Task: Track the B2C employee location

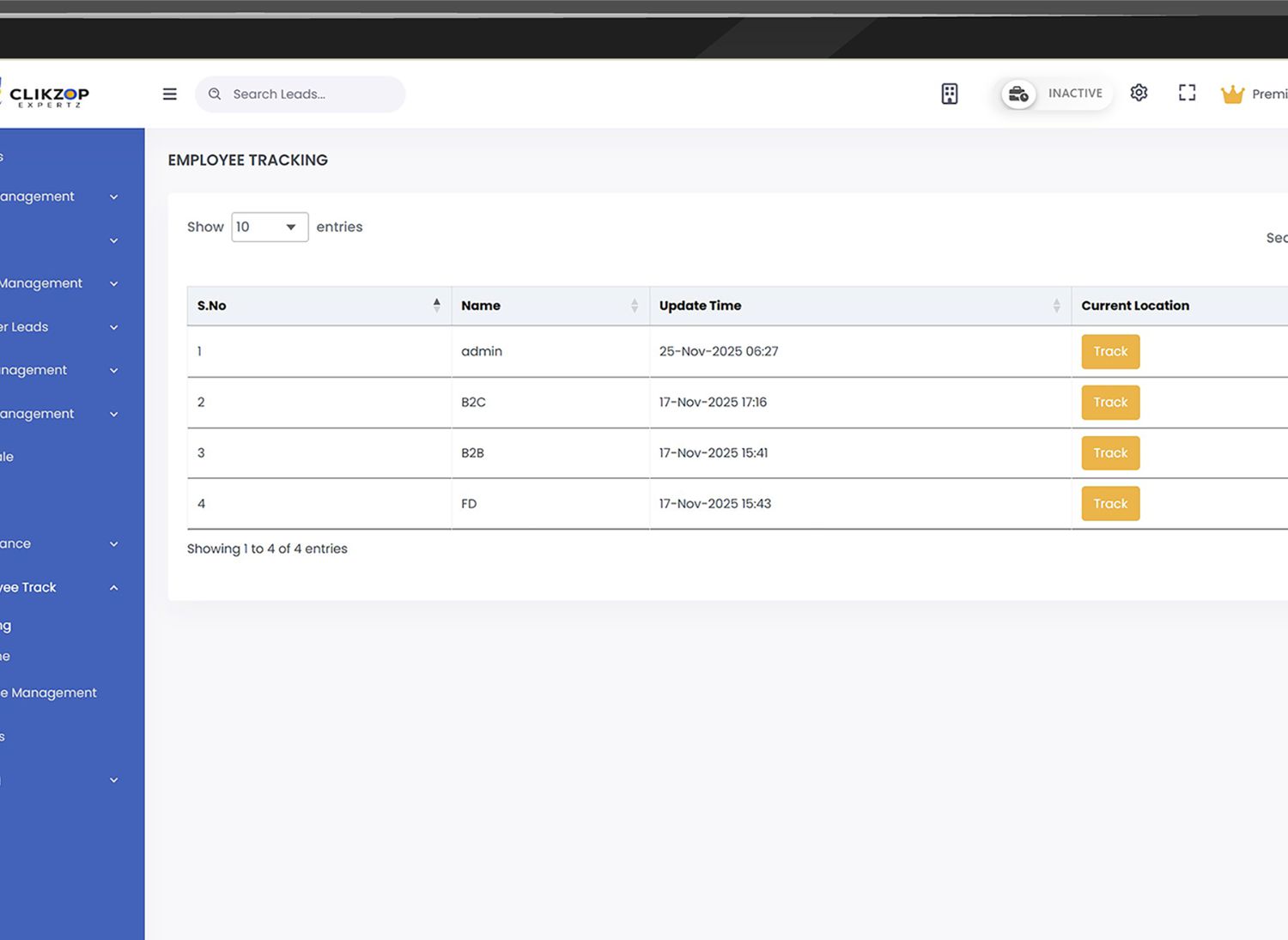Action: tap(1109, 402)
